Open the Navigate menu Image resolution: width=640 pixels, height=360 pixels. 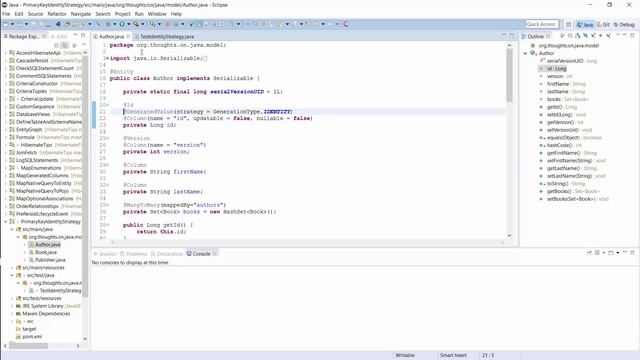[81, 14]
